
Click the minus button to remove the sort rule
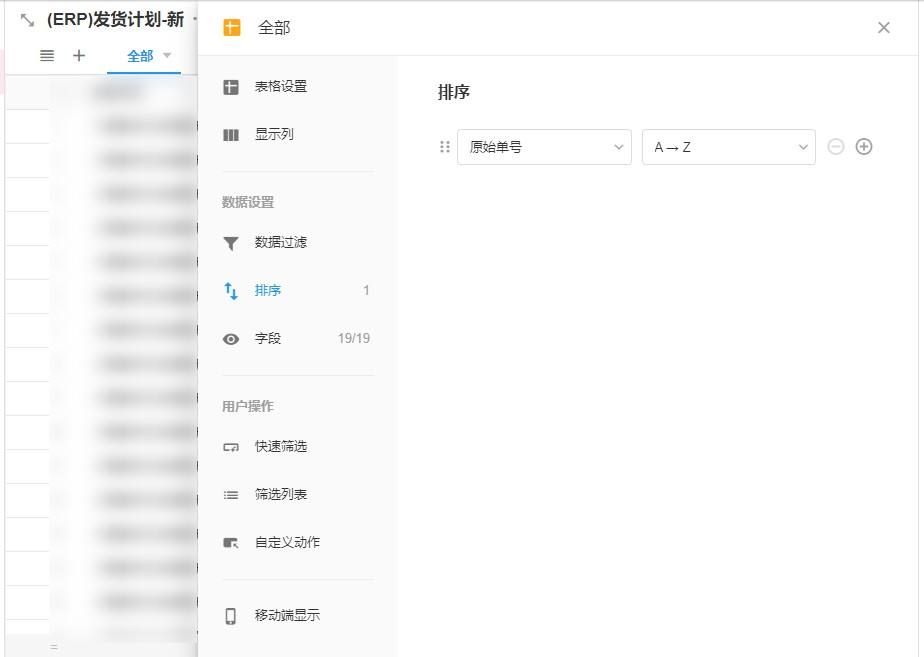[836, 146]
